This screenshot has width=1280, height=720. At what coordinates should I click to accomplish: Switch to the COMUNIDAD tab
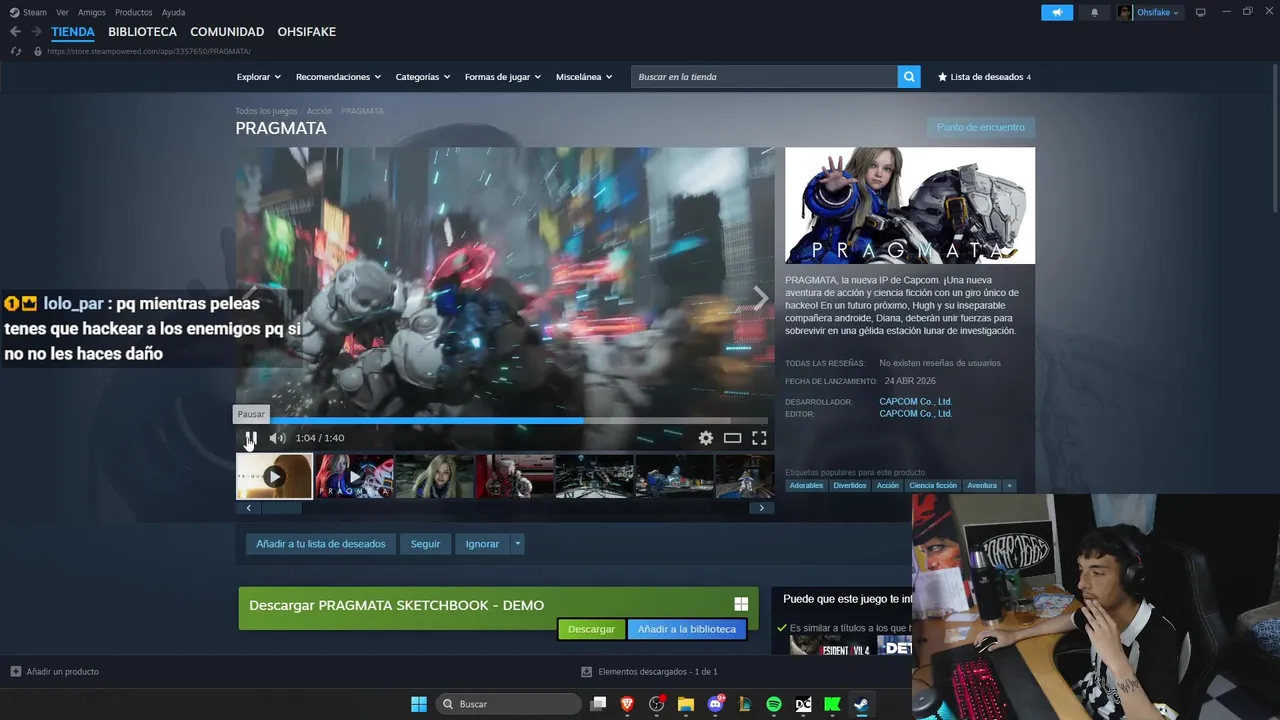[227, 32]
